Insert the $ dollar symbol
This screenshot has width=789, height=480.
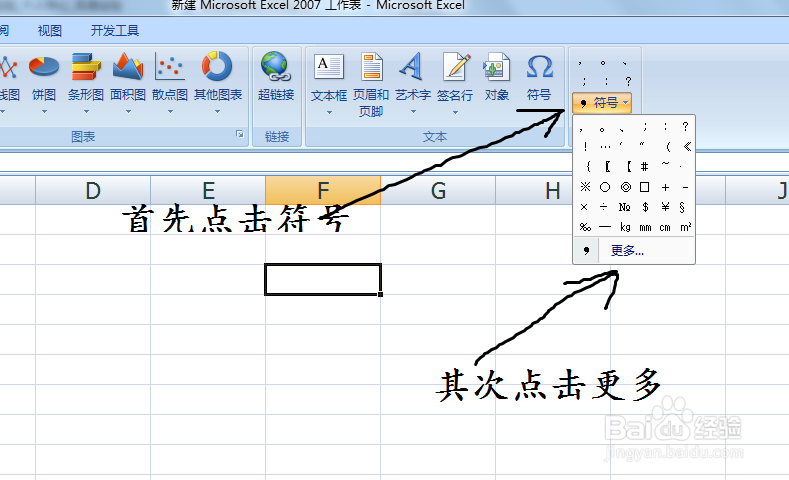[645, 207]
